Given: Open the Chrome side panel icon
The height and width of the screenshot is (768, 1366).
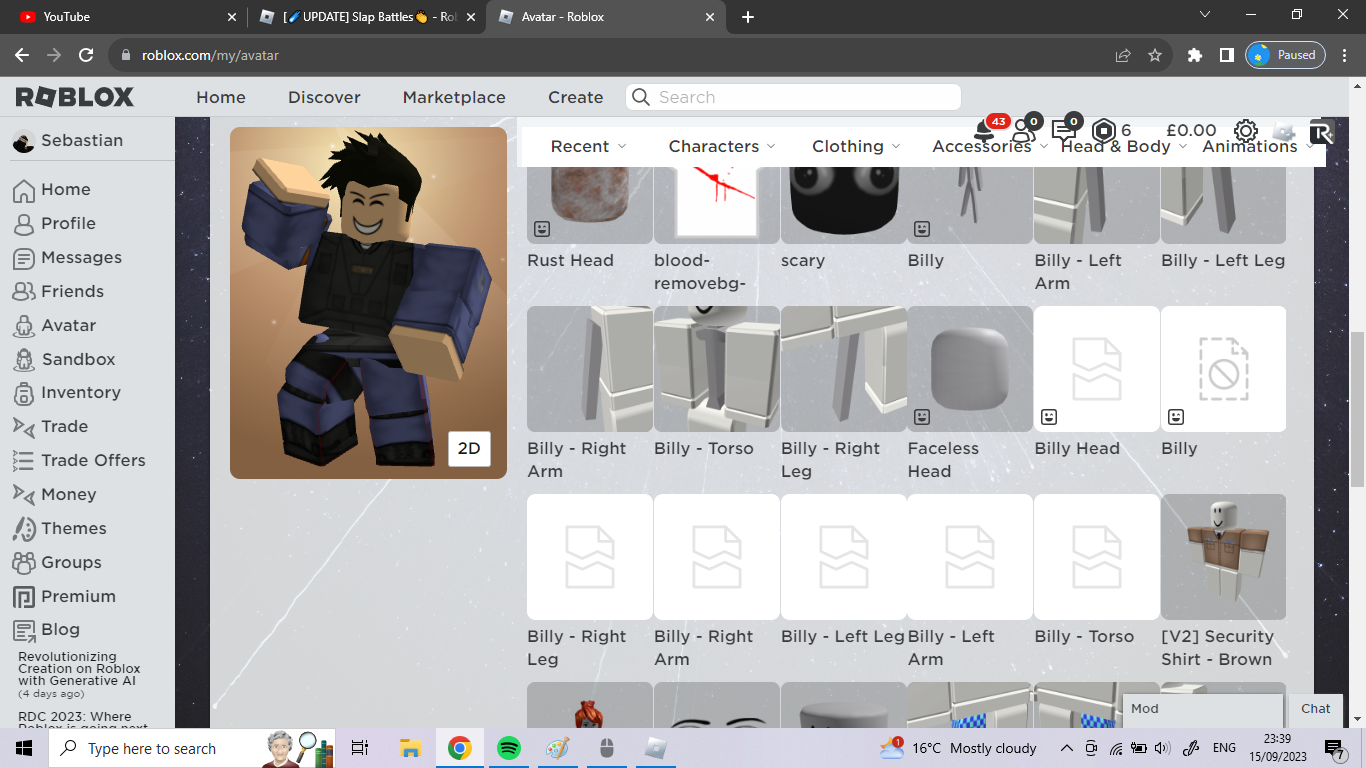Looking at the screenshot, I should [1227, 56].
